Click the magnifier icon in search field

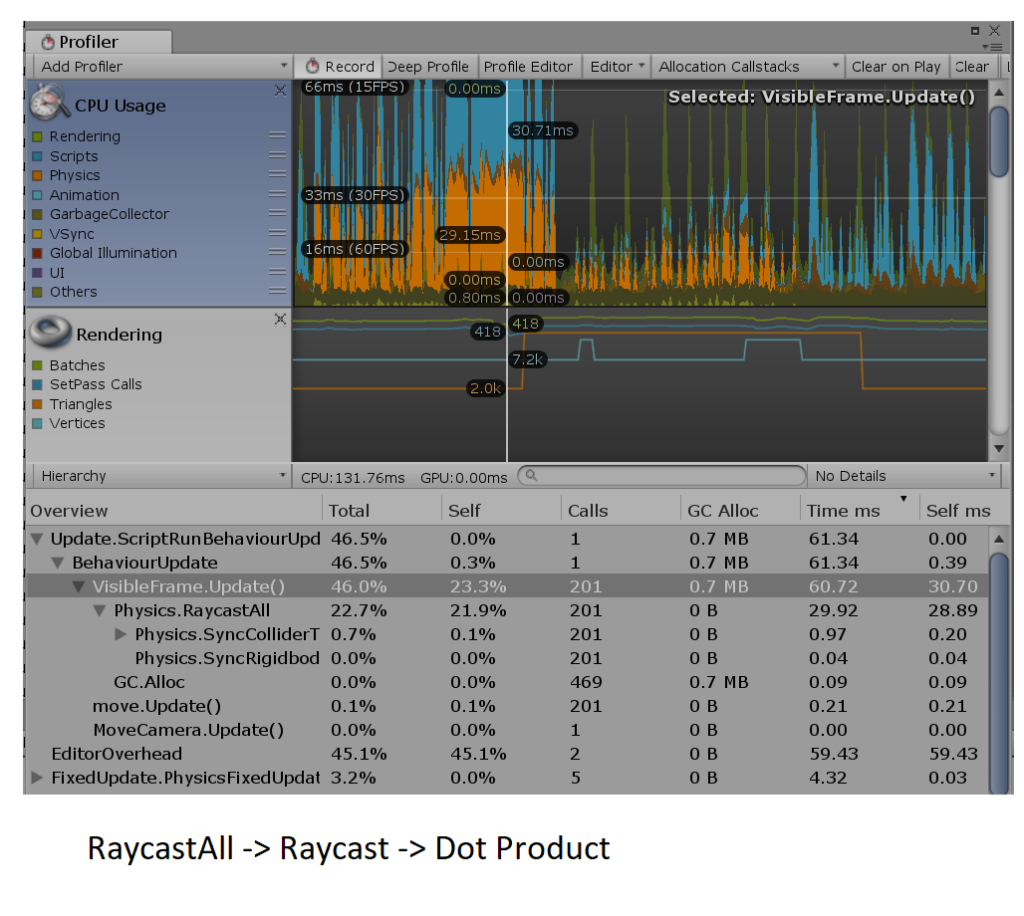[532, 477]
